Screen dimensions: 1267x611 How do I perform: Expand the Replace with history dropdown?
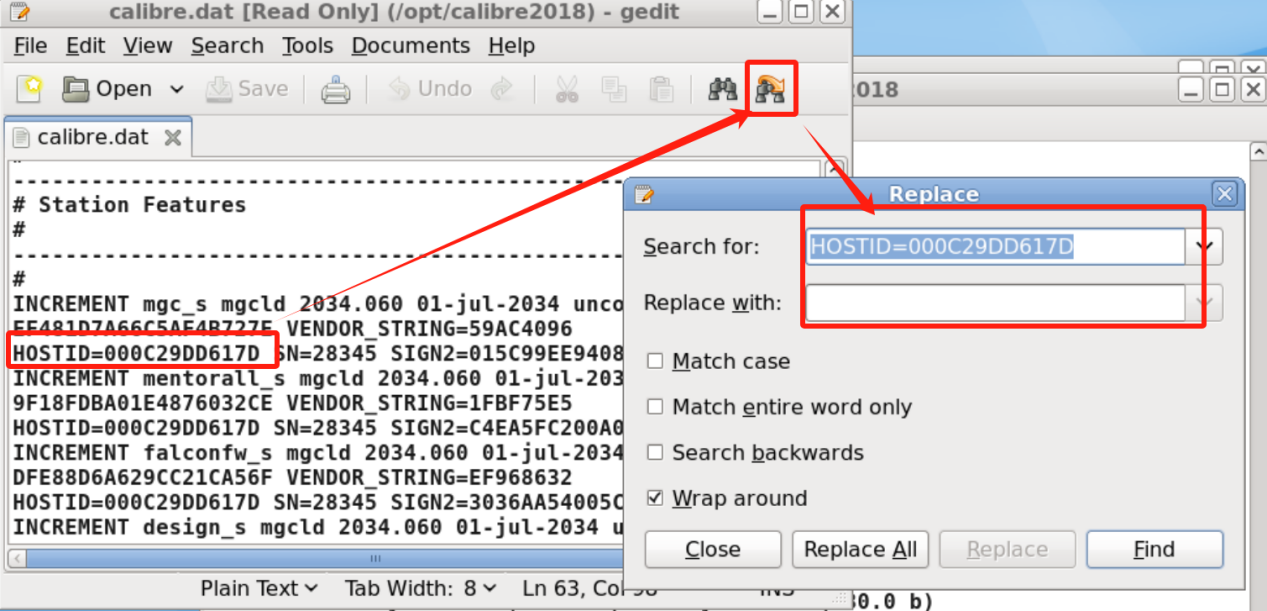[x=1205, y=302]
